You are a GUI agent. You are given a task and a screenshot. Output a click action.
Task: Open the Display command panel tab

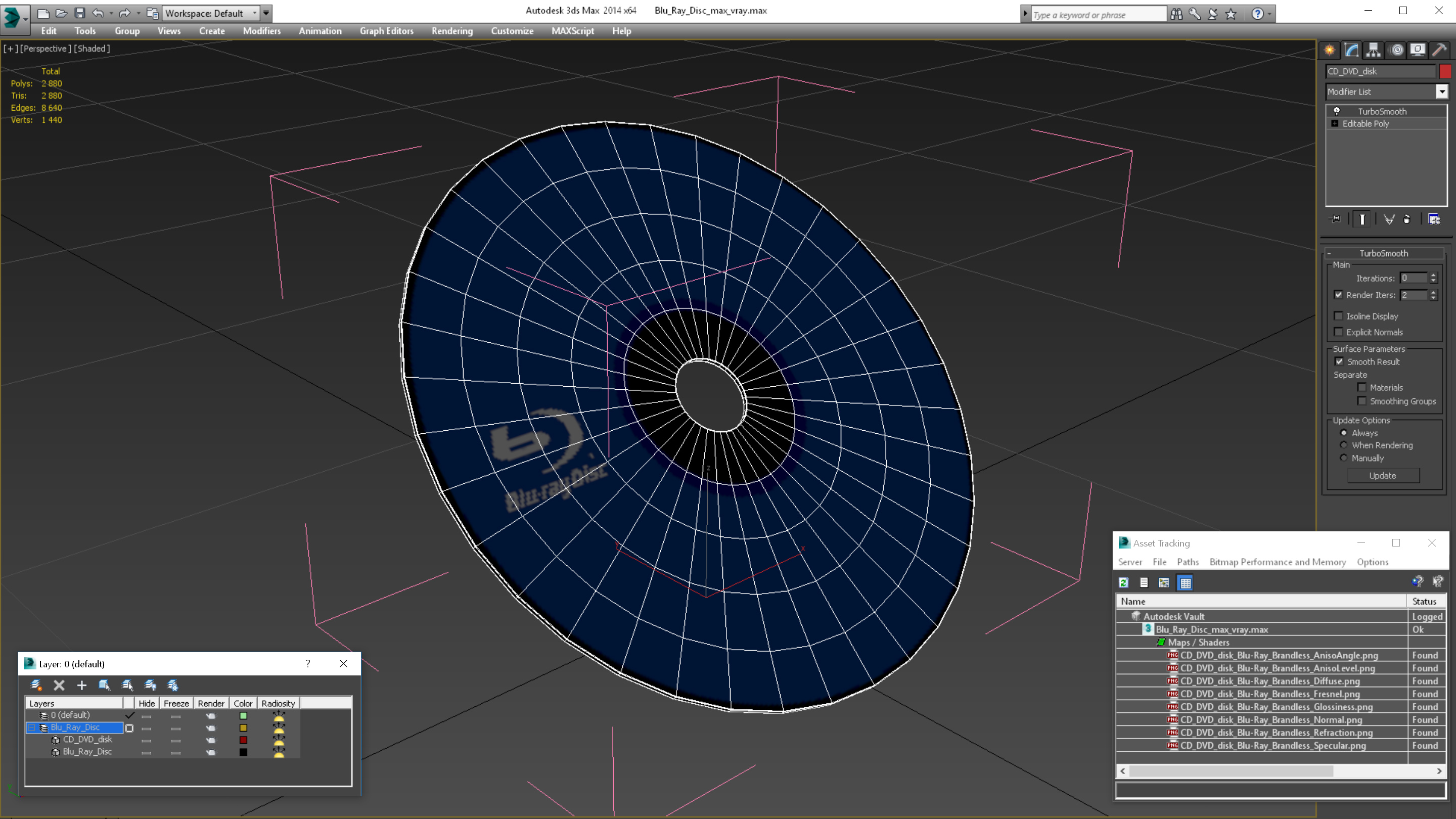point(1418,50)
